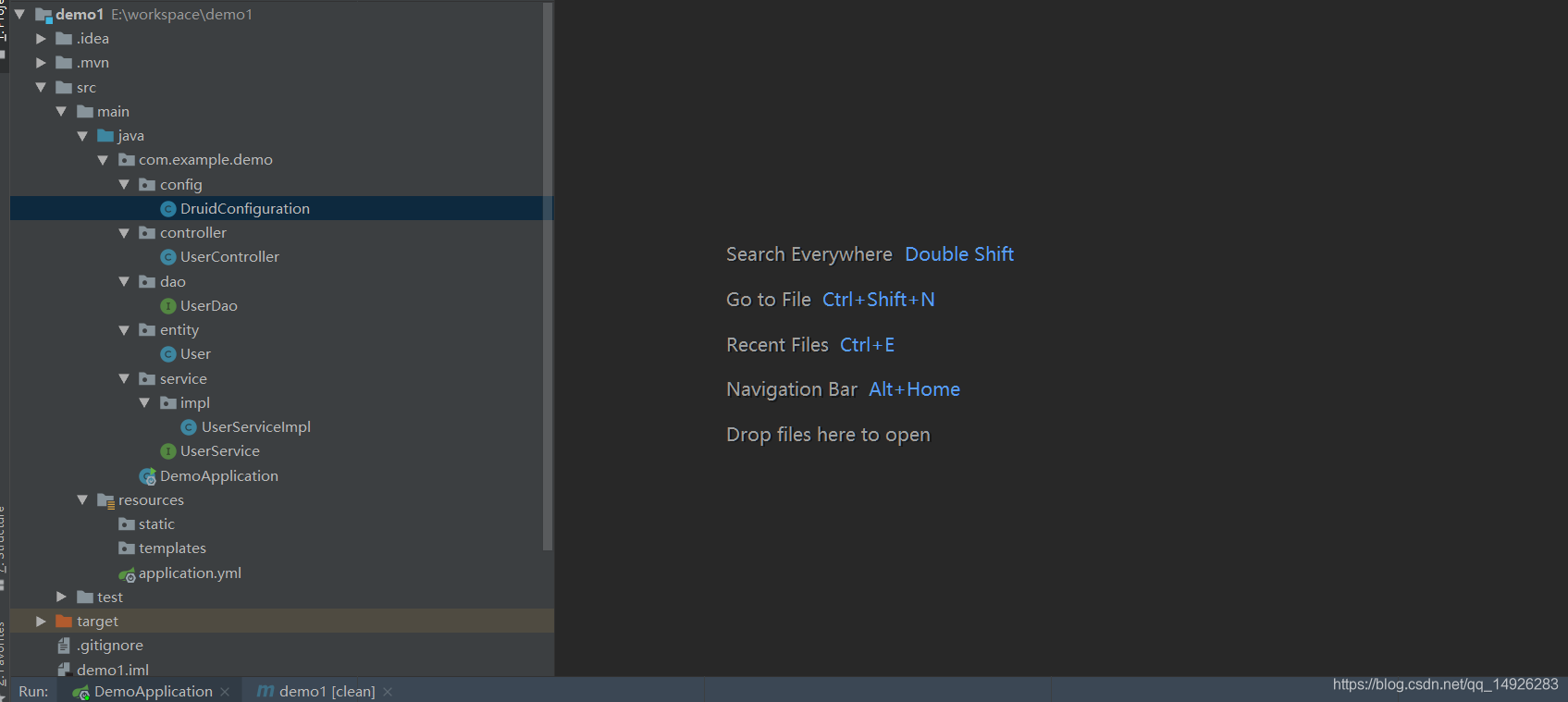Click the UserController class icon
The width and height of the screenshot is (1568, 702).
pos(168,257)
